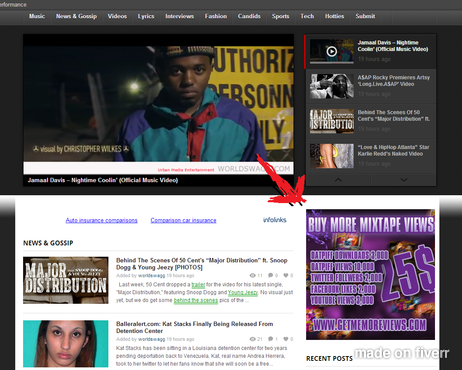Viewport: 462px width, 370px height.
Task: Click the NEWS & GOSSIP section heading
Action: pyautogui.click(x=48, y=243)
